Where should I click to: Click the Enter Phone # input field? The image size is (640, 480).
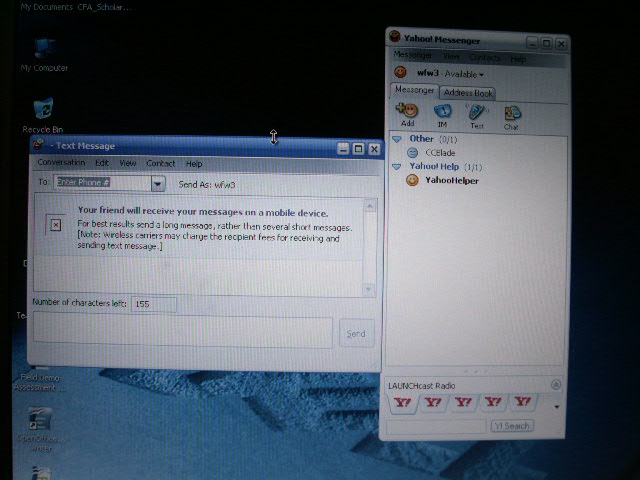coord(102,183)
